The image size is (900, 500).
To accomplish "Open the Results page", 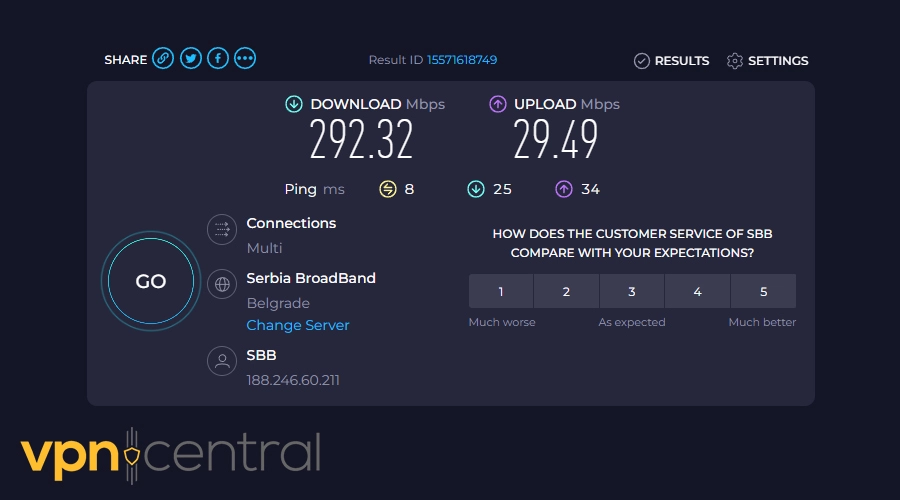I will [x=672, y=61].
